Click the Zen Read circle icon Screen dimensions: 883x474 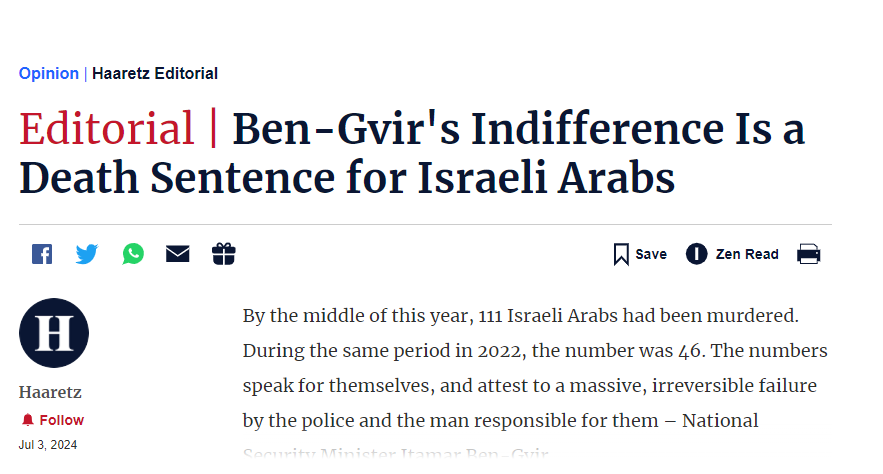[697, 254]
